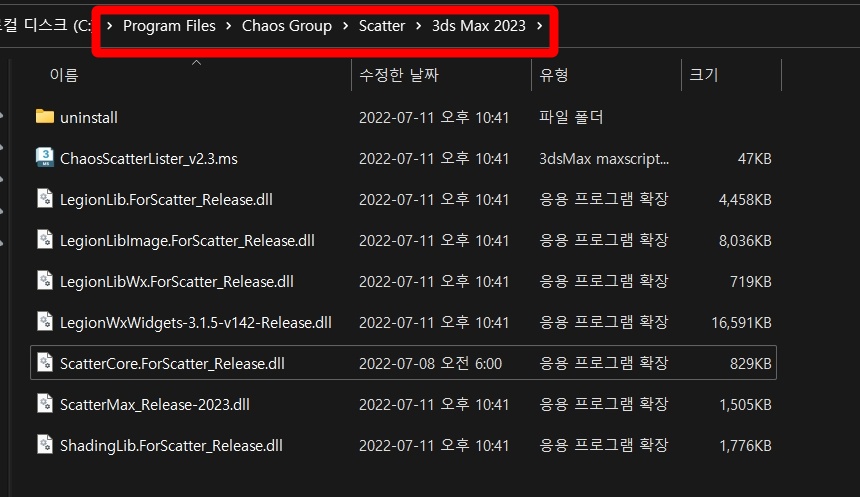Click the 16,591KB size cell
The height and width of the screenshot is (497, 860).
(742, 323)
